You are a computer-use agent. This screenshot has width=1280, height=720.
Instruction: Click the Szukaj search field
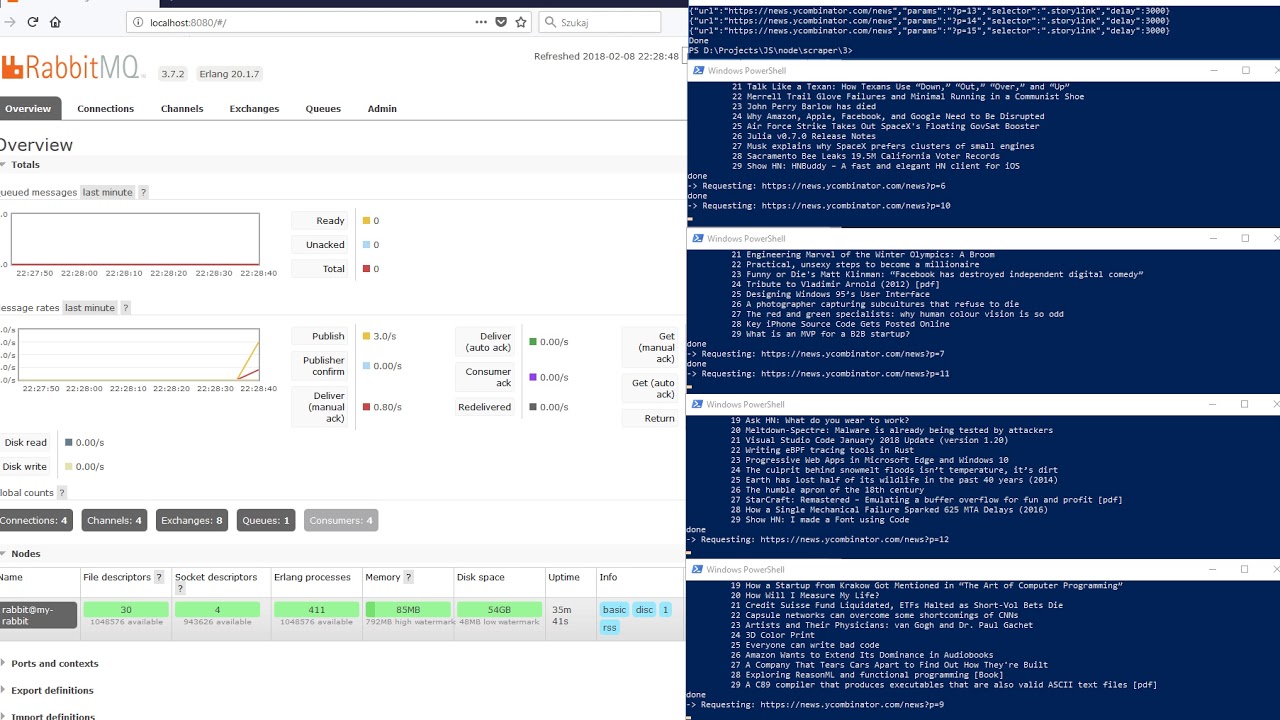600,22
